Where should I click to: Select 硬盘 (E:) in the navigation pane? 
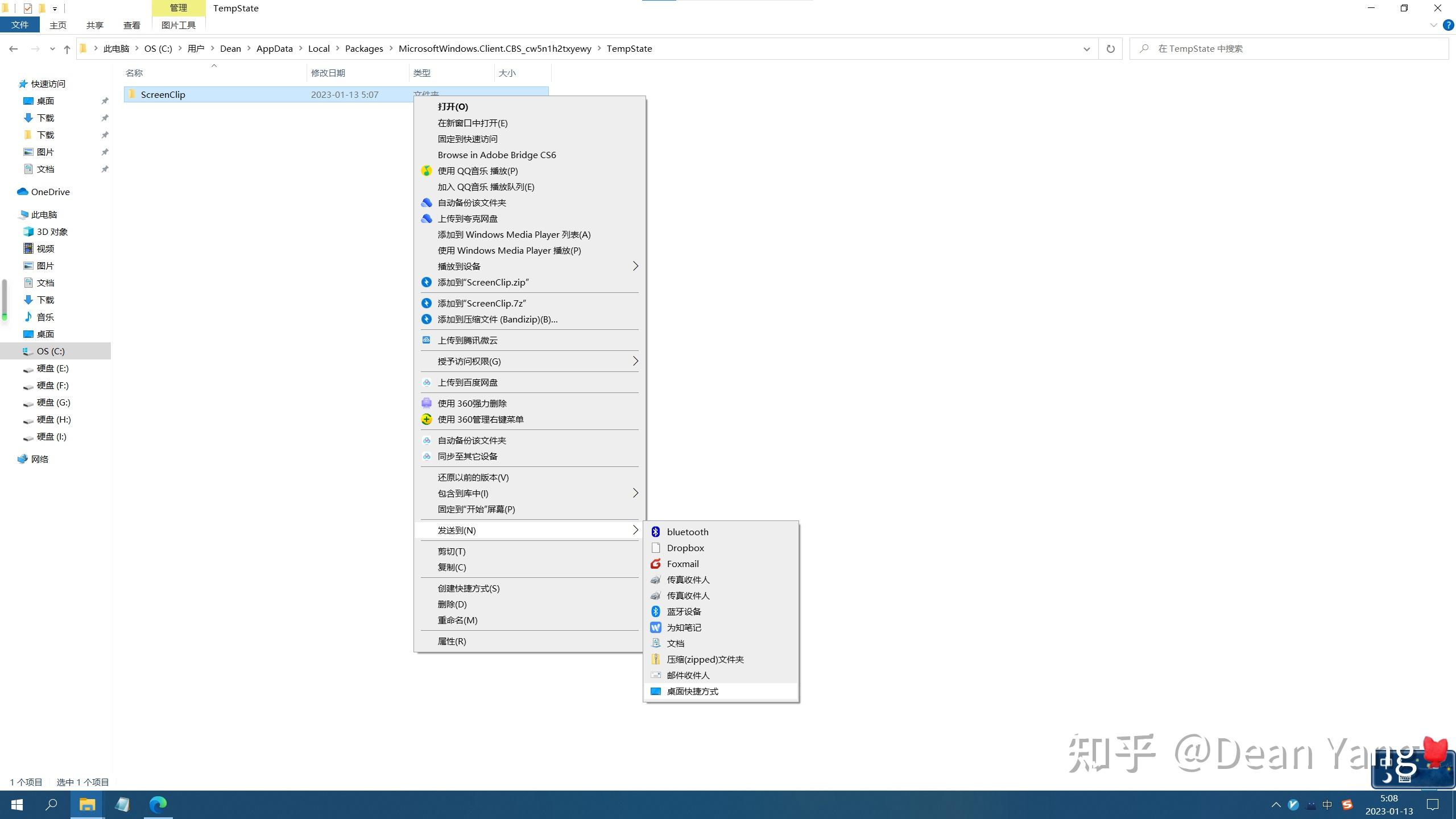pyautogui.click(x=52, y=368)
